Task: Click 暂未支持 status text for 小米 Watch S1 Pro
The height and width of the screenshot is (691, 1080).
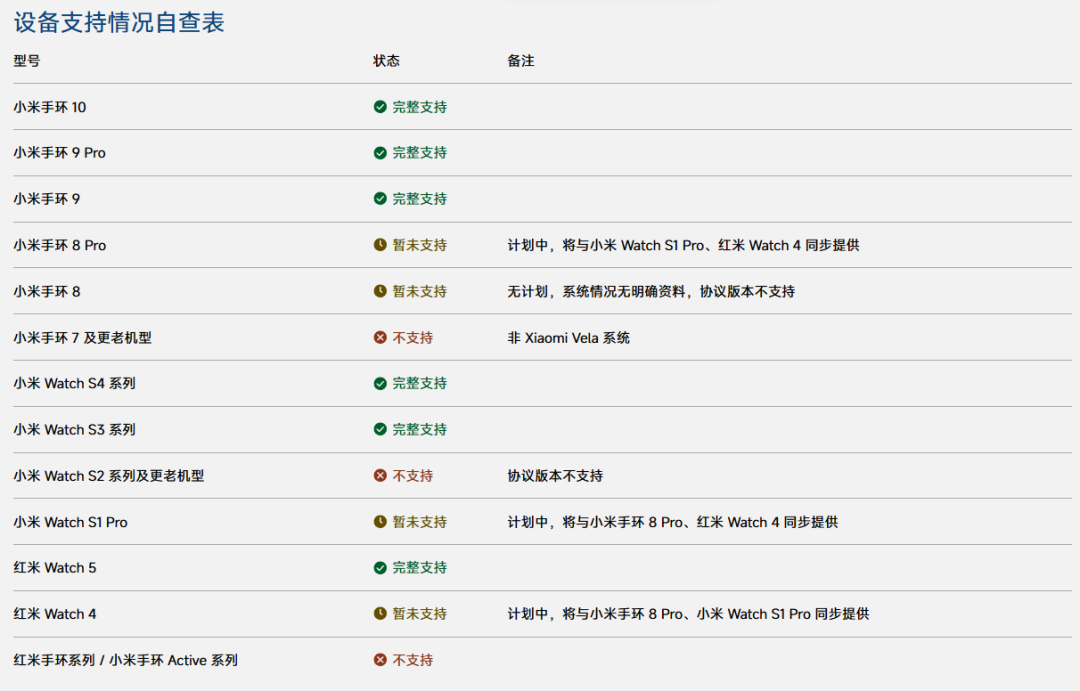Action: point(419,522)
